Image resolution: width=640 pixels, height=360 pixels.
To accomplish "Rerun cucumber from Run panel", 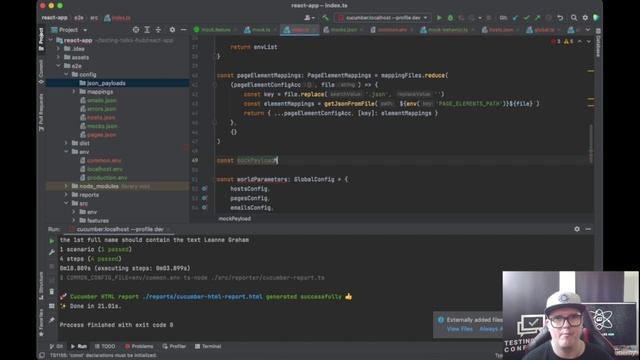I will [51, 241].
